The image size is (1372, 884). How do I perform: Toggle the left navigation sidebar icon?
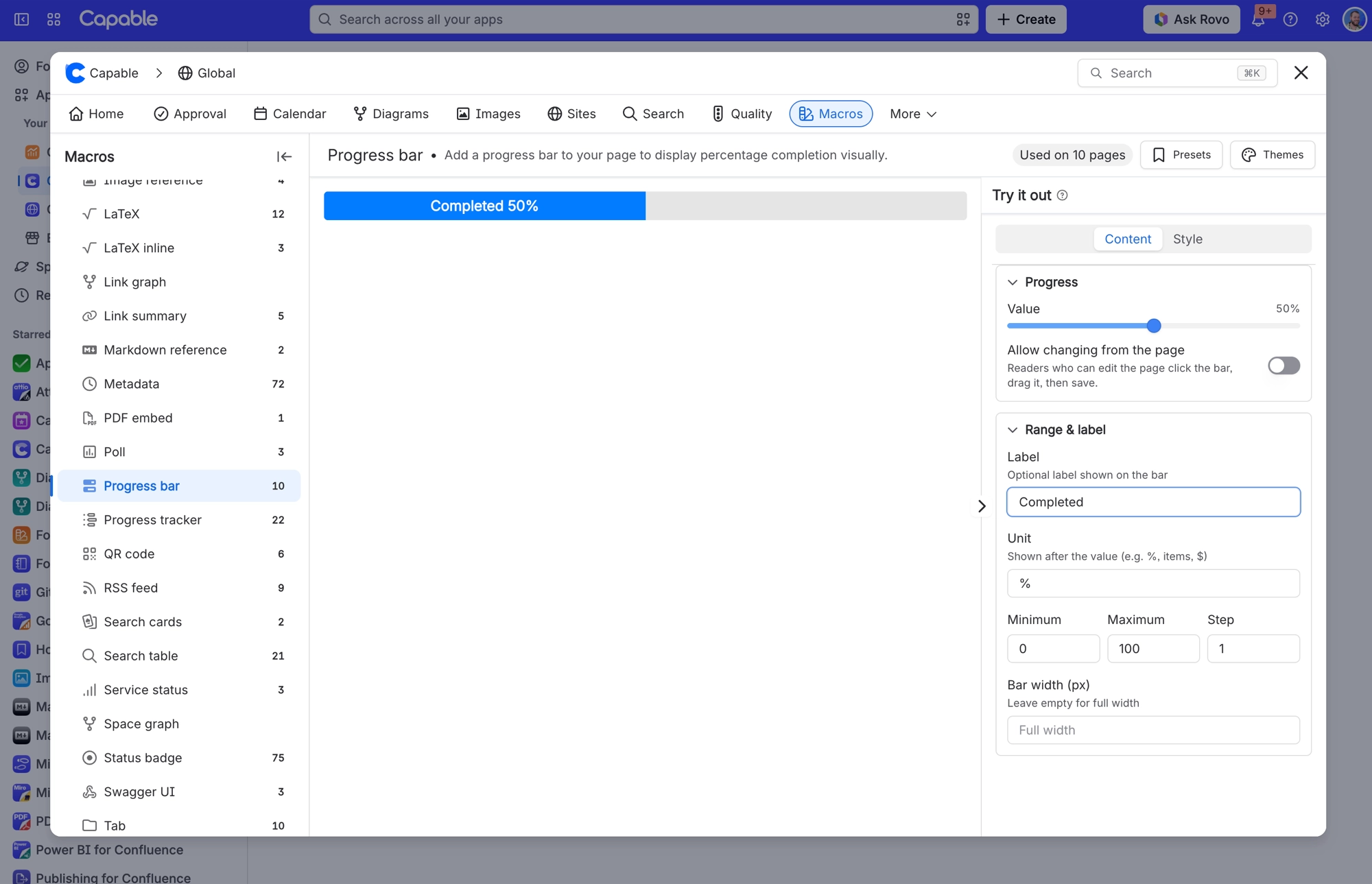[x=22, y=19]
